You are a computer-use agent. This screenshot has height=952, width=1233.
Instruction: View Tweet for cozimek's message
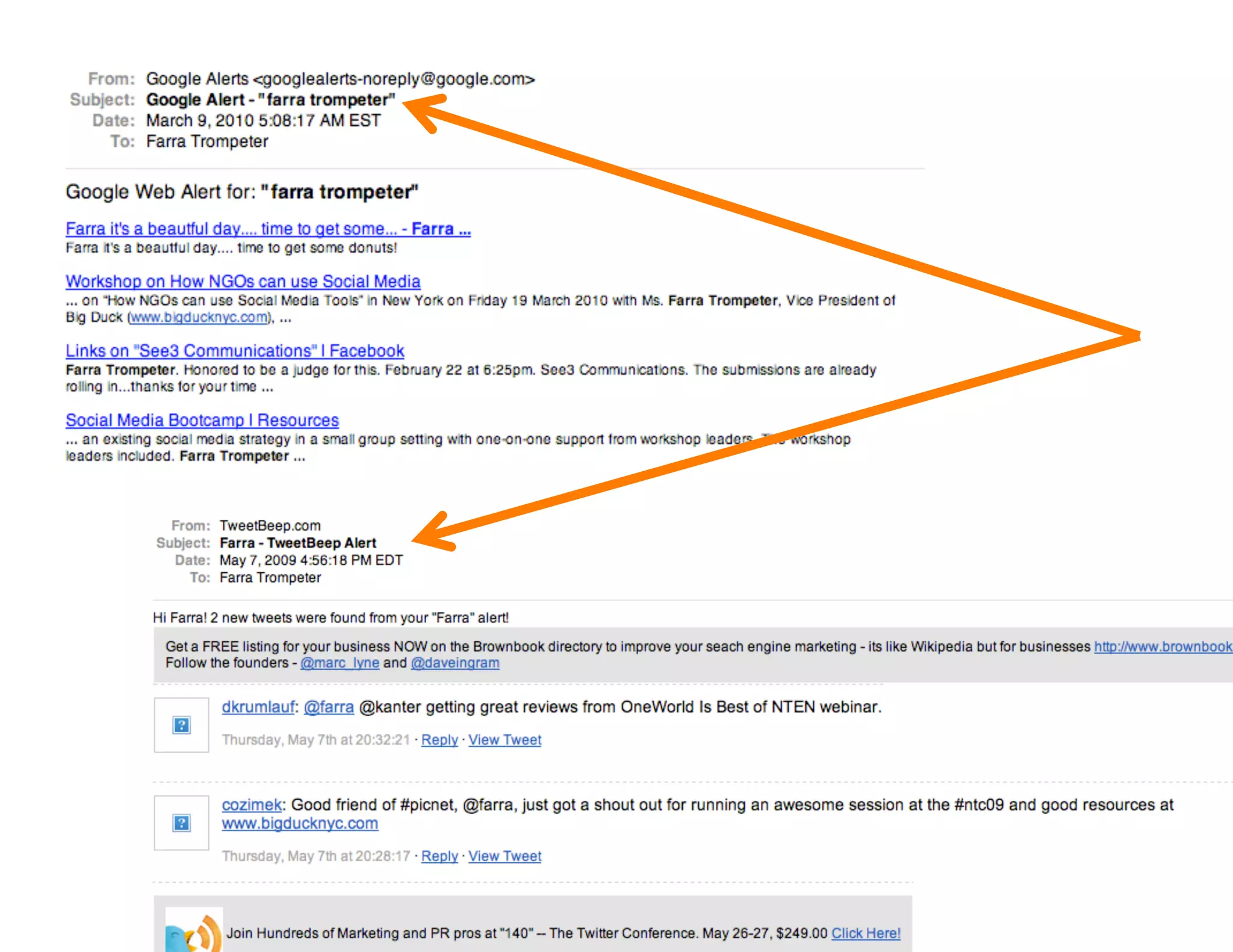point(505,856)
